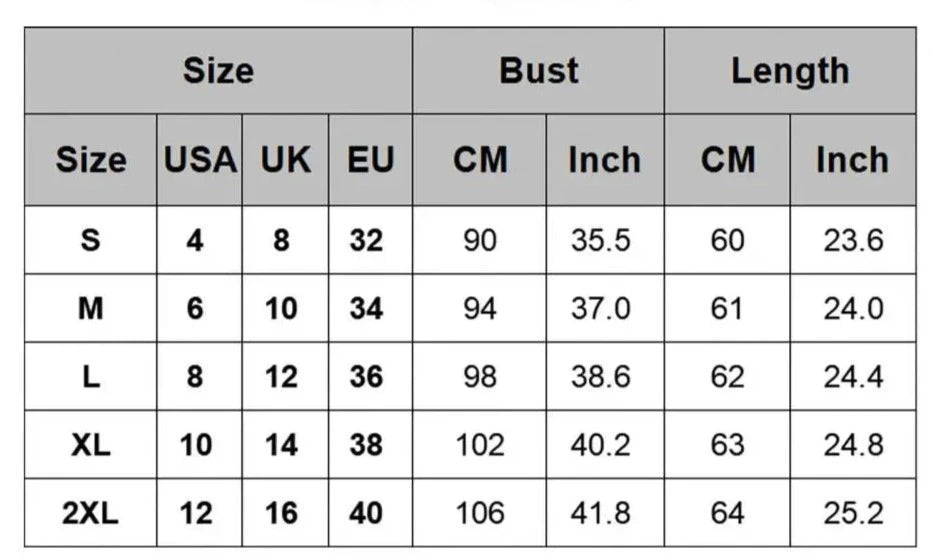932x560 pixels.
Task: Click bust value 90 cm
Action: [x=479, y=241]
